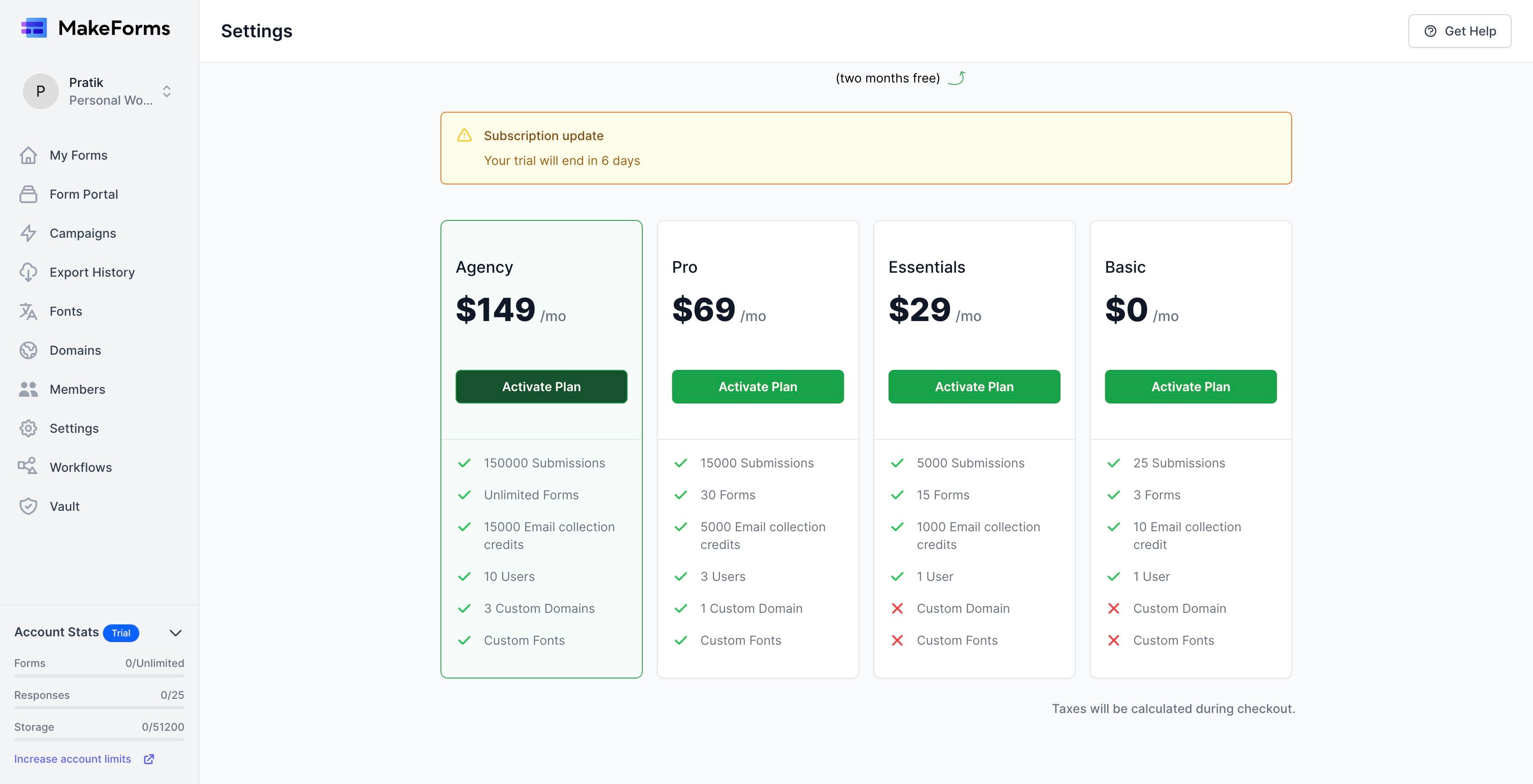Viewport: 1533px width, 784px height.
Task: Switch to the Settings section
Action: click(x=74, y=428)
